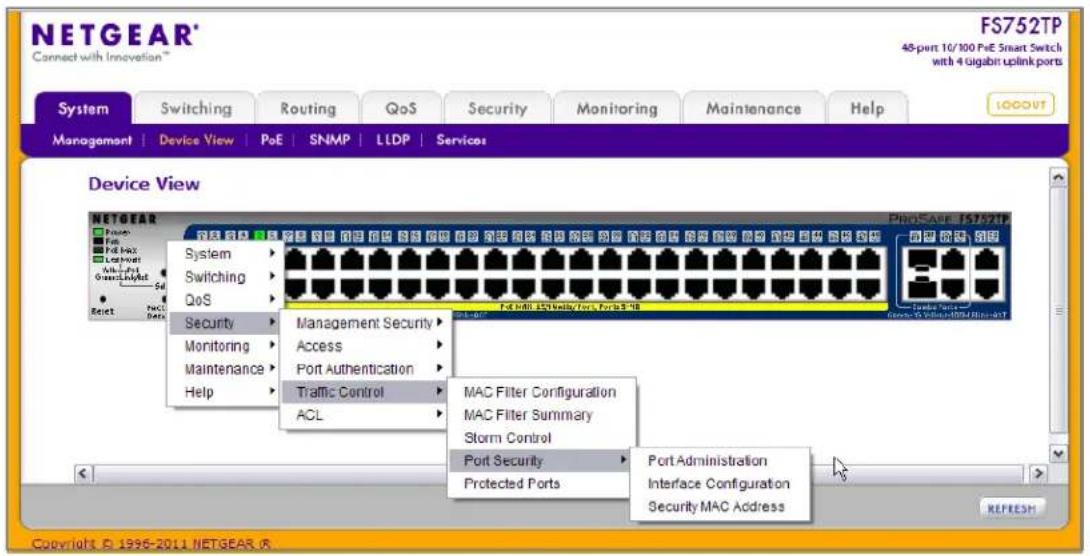Viewport: 1090px width, 556px height.
Task: Click the green lit port indicator
Action: [x=261, y=236]
